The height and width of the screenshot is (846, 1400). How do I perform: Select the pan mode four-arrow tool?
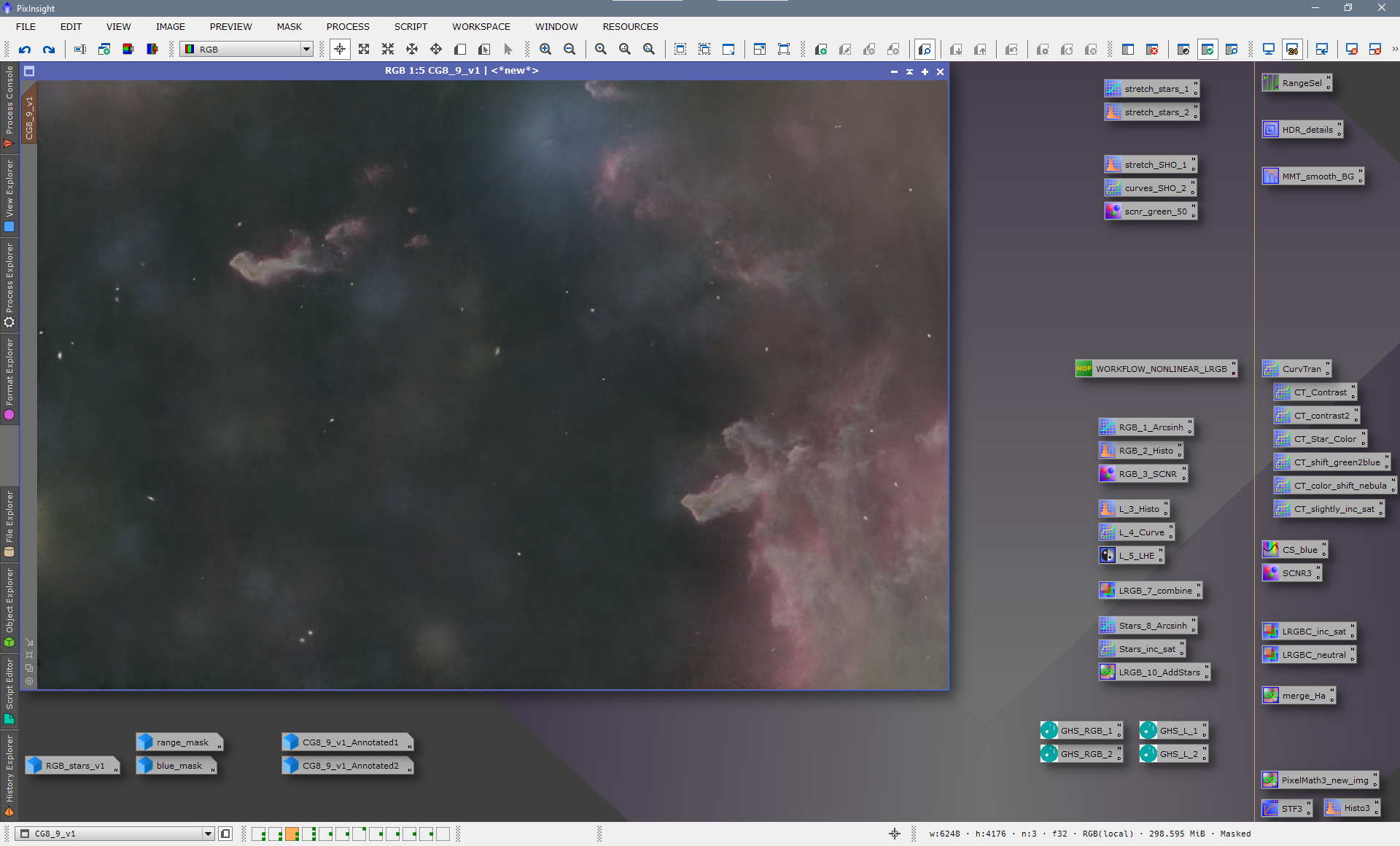[436, 50]
